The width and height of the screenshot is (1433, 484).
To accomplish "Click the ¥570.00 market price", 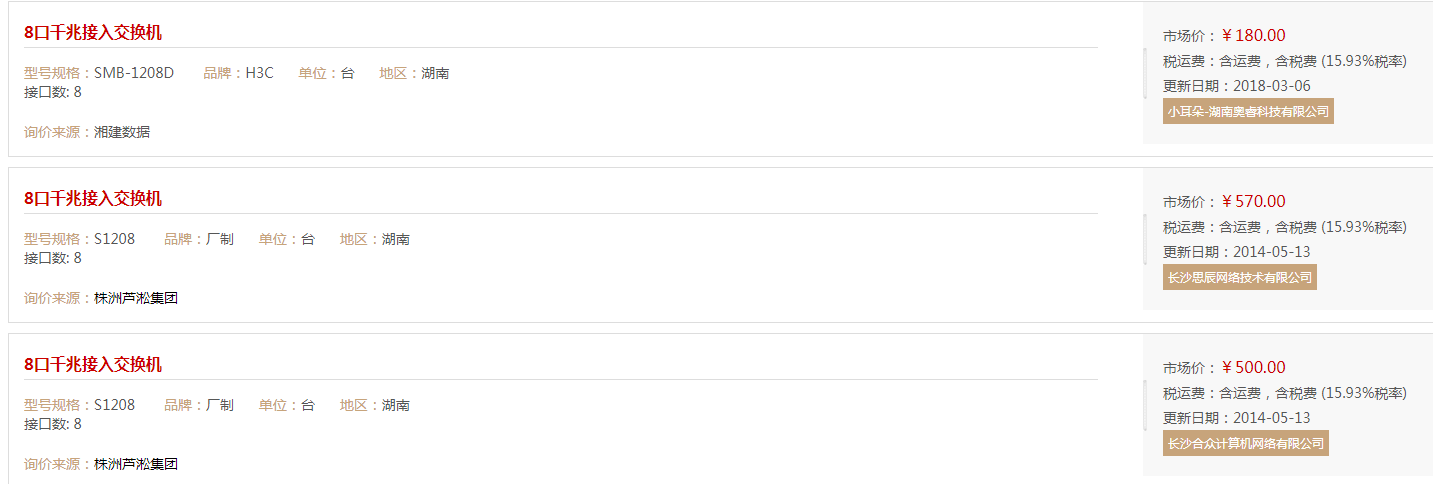I will tap(1254, 201).
